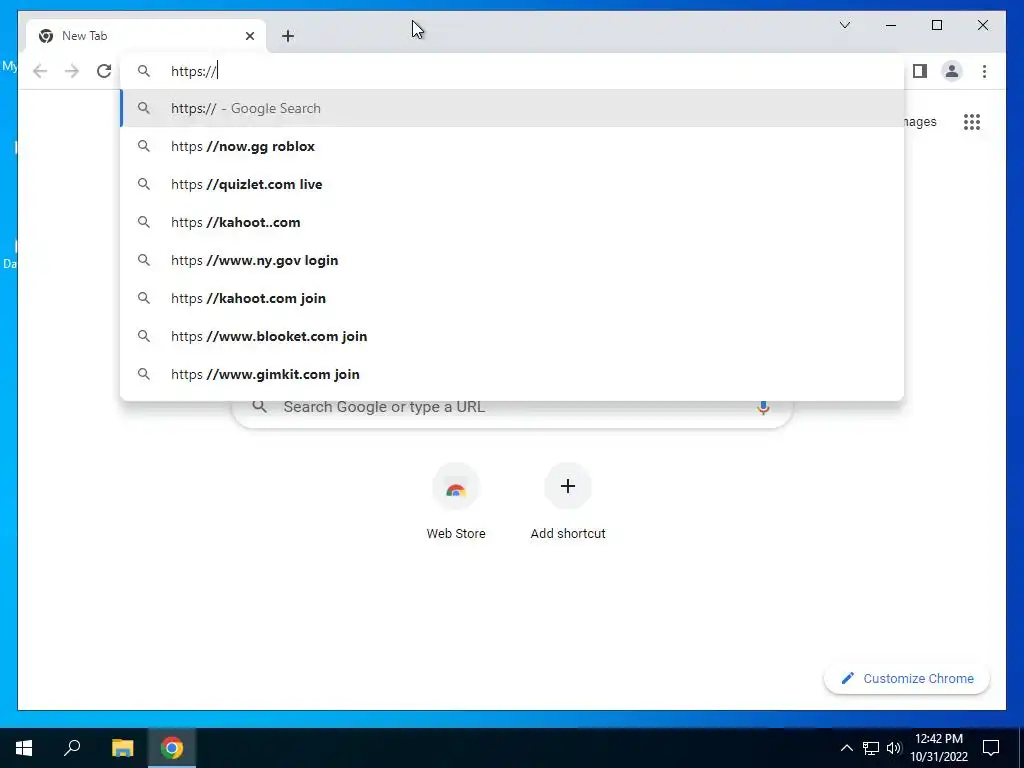
Task: Open the side panel icon
Action: pyautogui.click(x=920, y=71)
